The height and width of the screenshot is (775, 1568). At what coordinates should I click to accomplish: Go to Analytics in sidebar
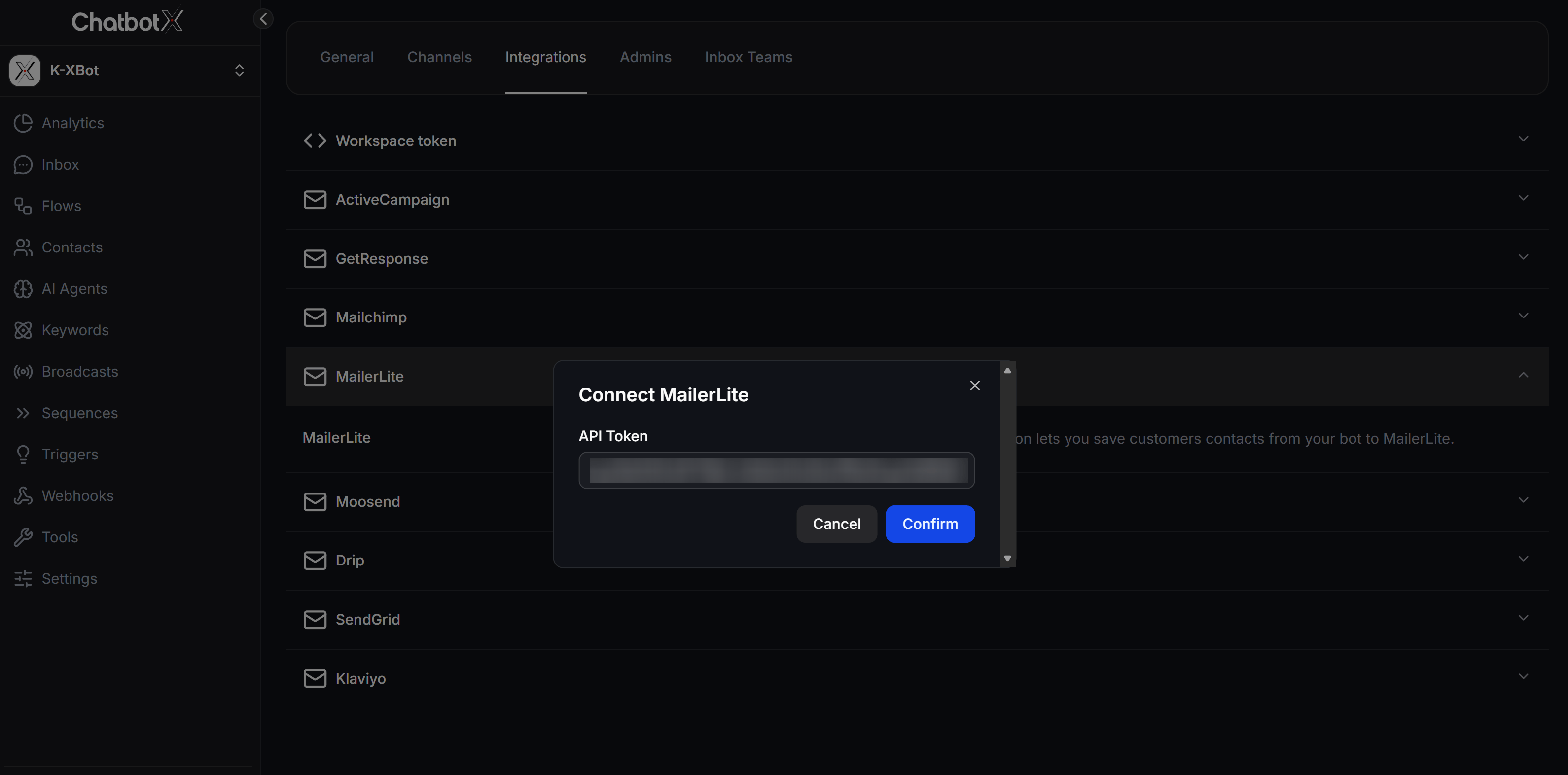tap(72, 123)
